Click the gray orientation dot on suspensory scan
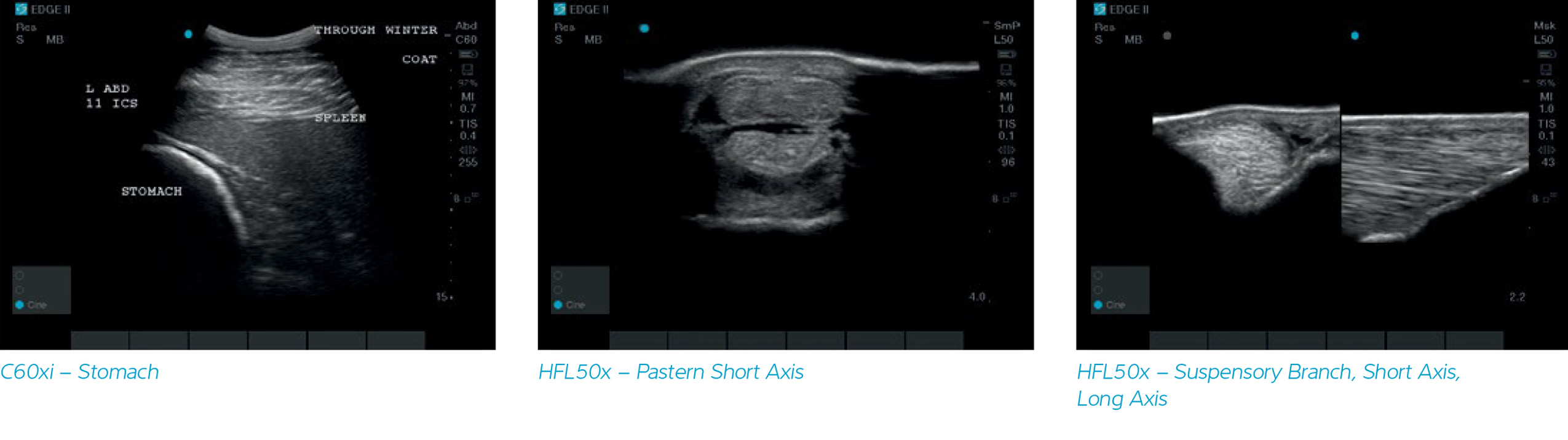 (1167, 36)
